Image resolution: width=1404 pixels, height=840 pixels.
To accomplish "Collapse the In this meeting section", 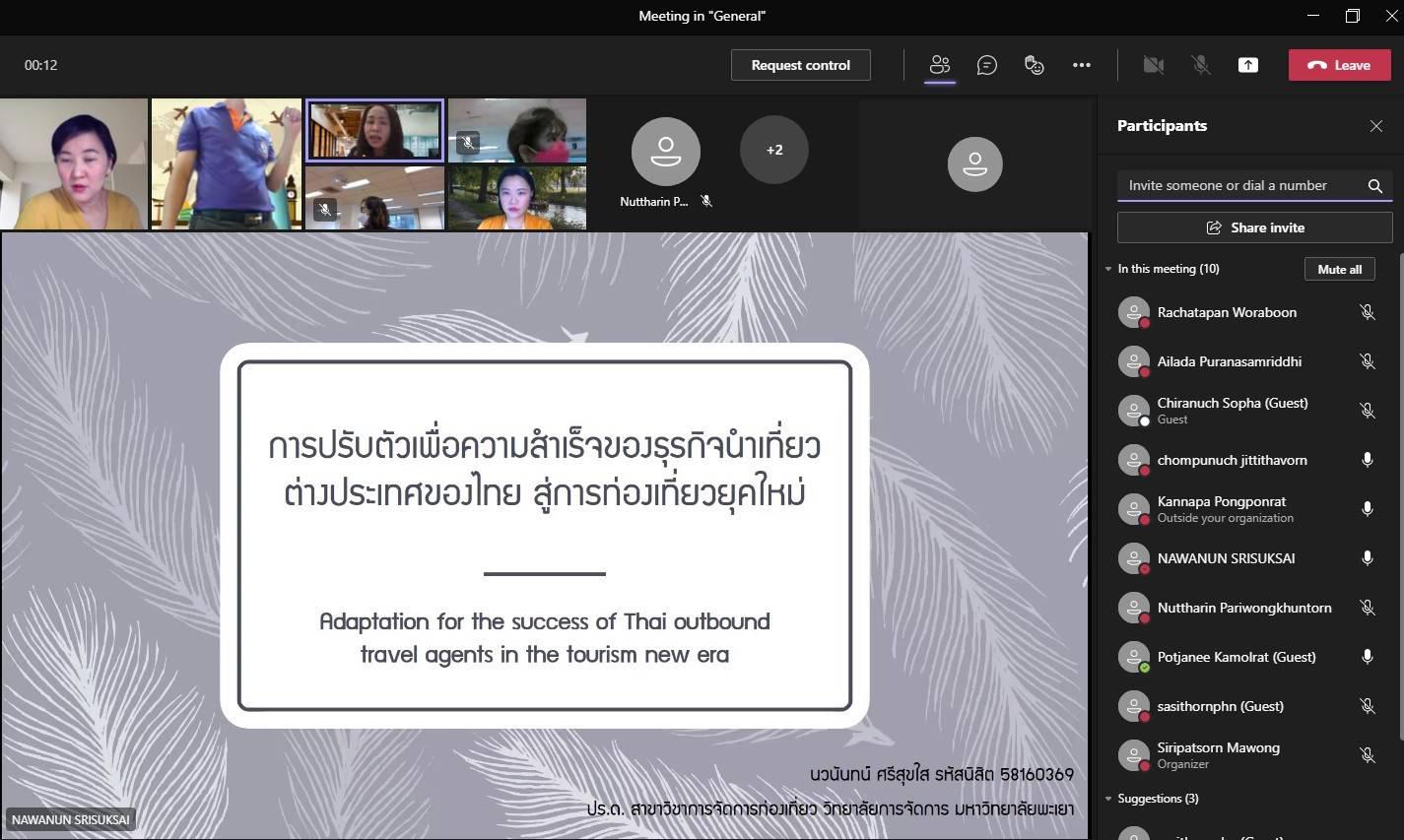I will point(1108,269).
